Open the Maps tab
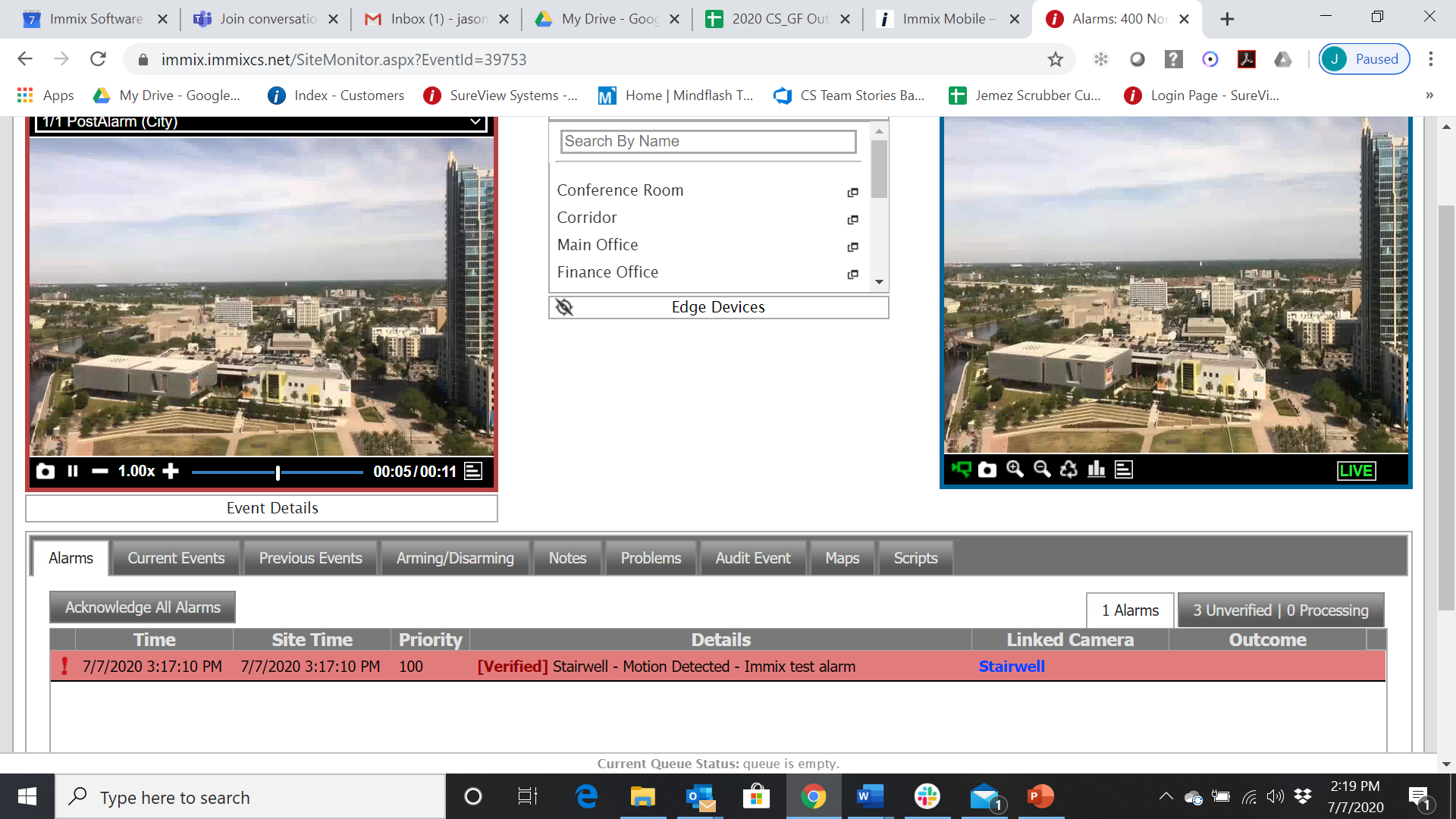Image resolution: width=1456 pixels, height=819 pixels. pyautogui.click(x=842, y=557)
